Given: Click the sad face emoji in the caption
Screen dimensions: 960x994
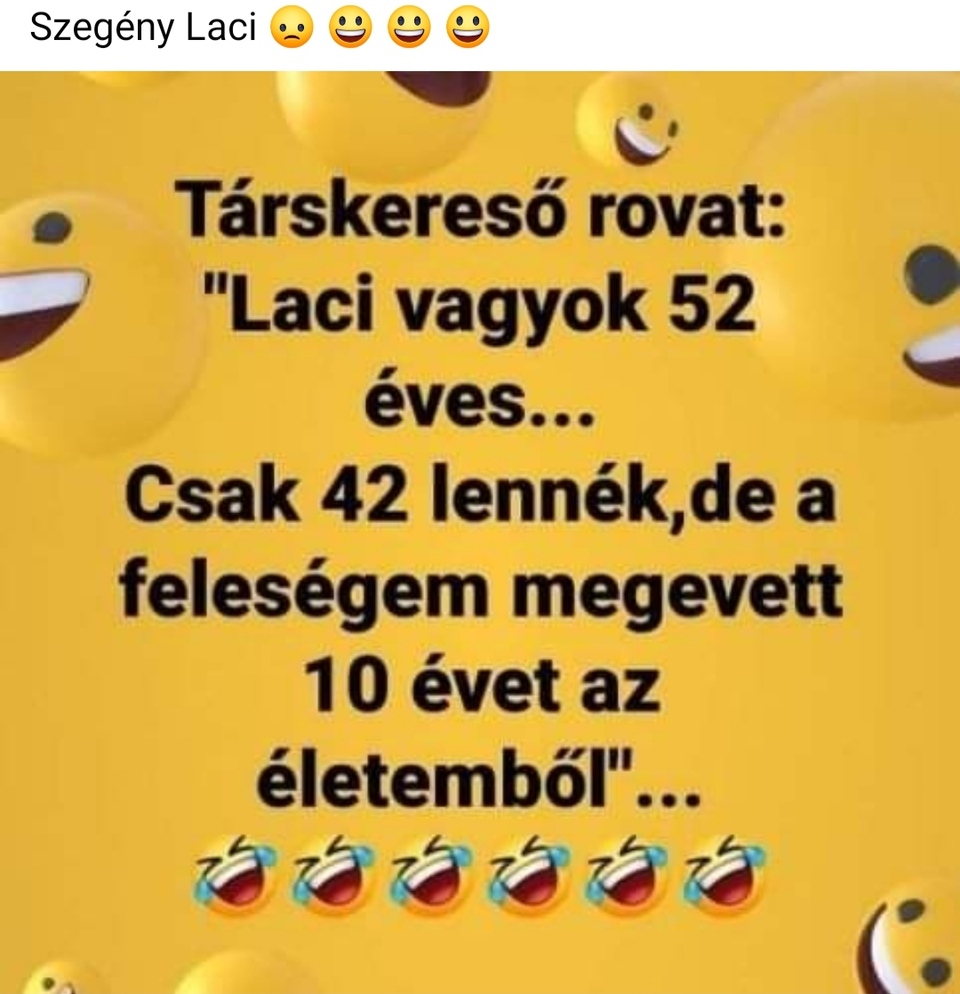Looking at the screenshot, I should click(x=292, y=29).
